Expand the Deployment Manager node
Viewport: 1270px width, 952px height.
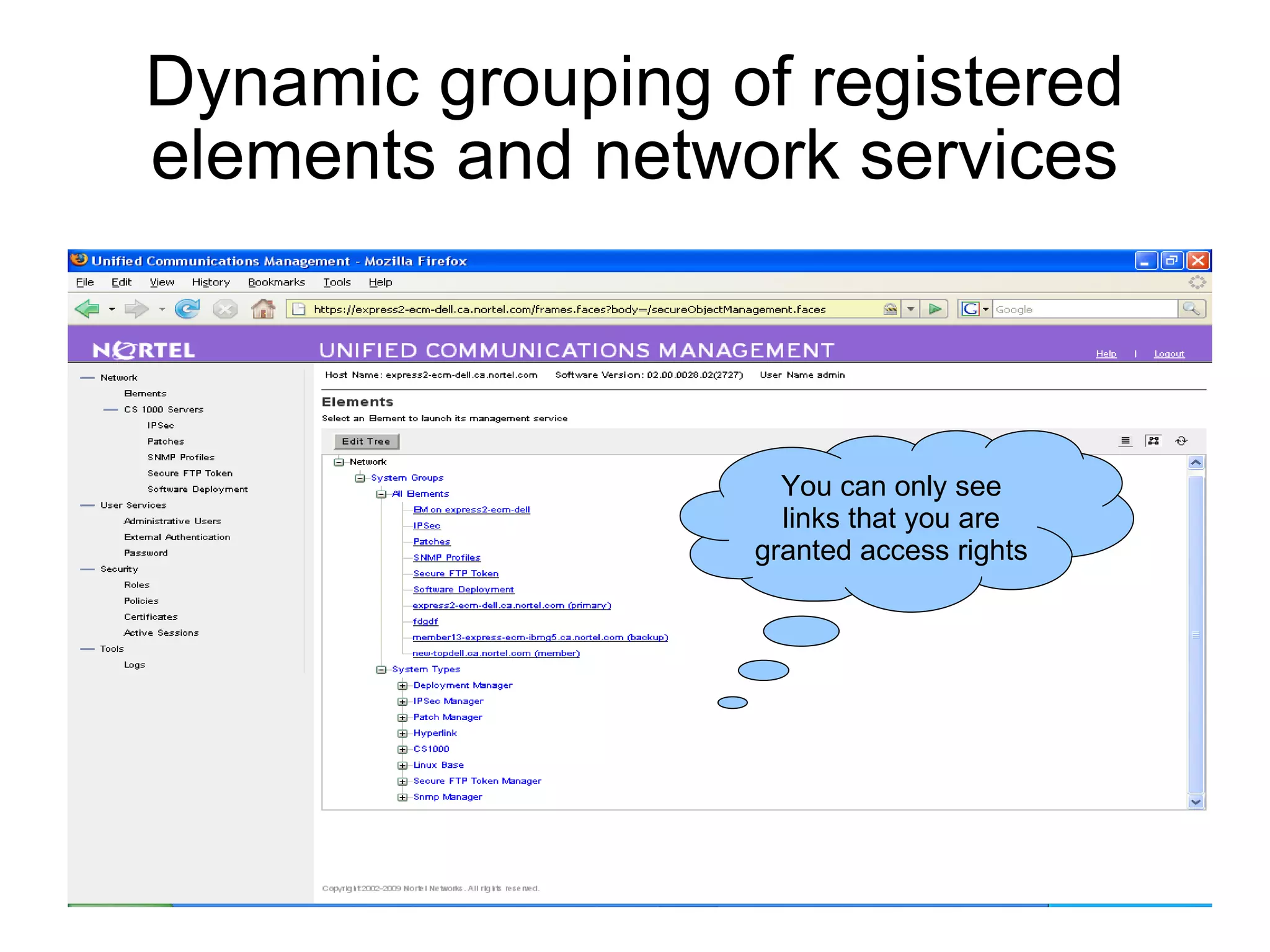pyautogui.click(x=402, y=685)
